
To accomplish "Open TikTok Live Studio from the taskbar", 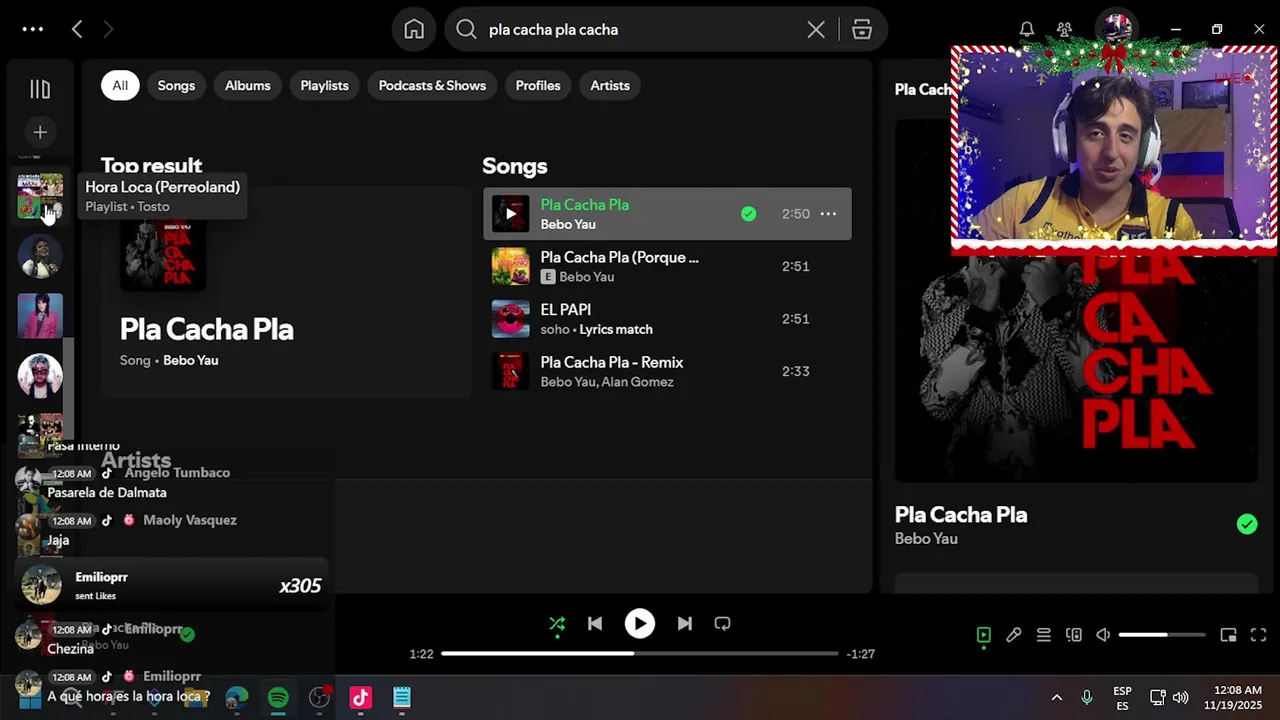I will coord(360,698).
